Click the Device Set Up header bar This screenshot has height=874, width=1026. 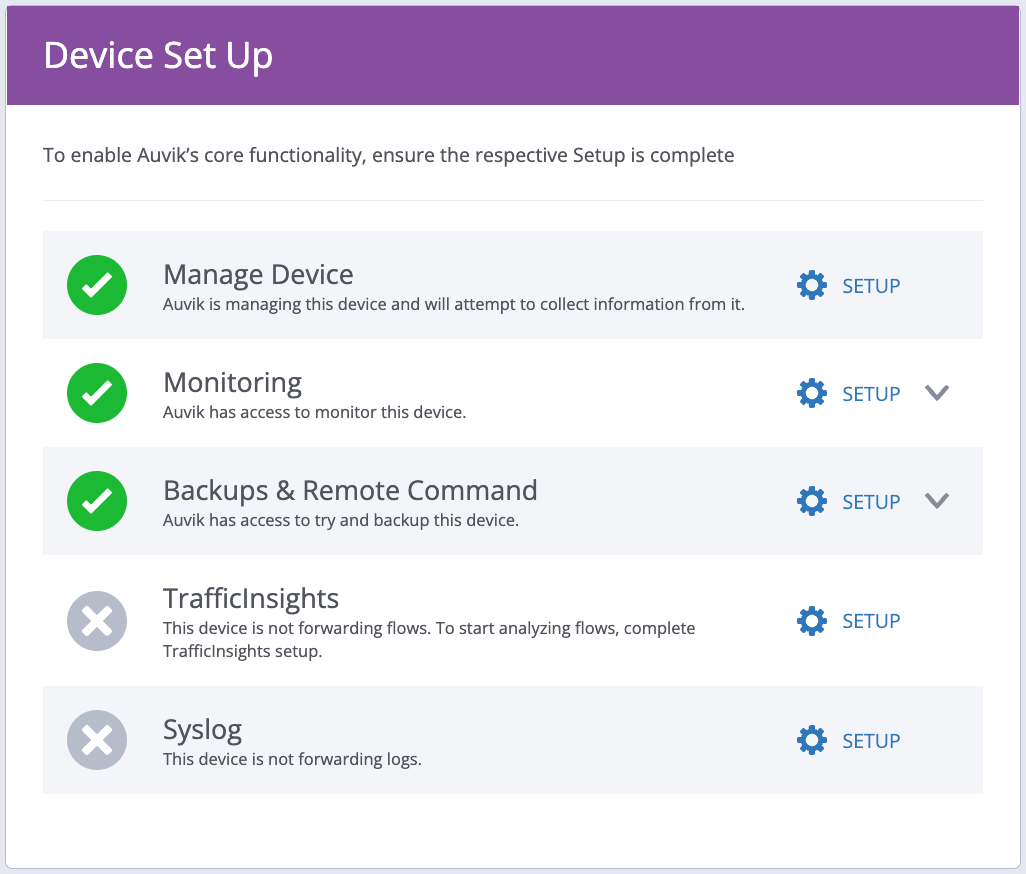click(513, 55)
